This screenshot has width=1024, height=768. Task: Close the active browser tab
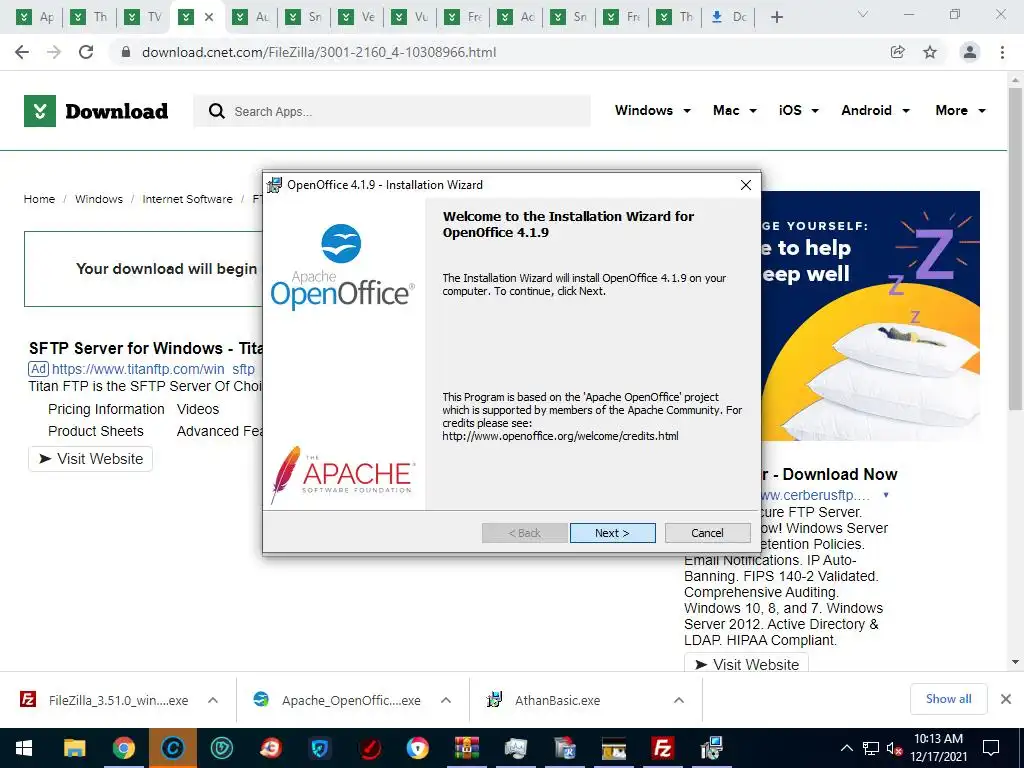coord(209,17)
